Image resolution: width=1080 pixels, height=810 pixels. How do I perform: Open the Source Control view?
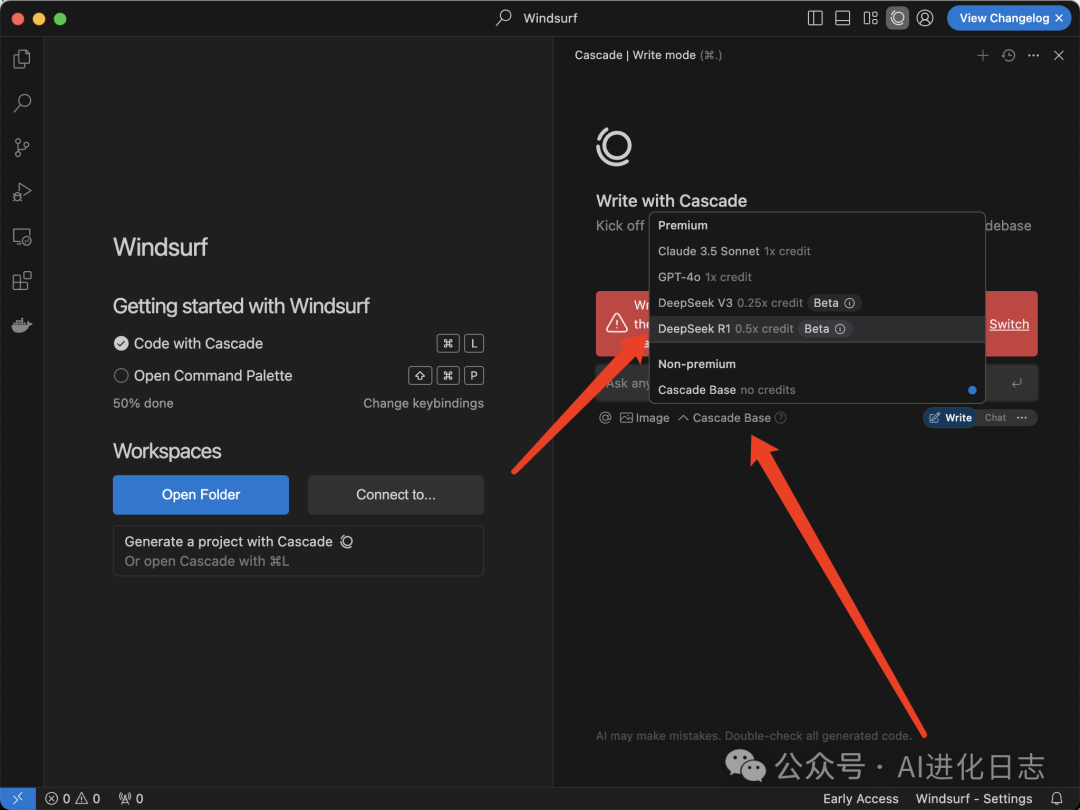click(x=22, y=147)
